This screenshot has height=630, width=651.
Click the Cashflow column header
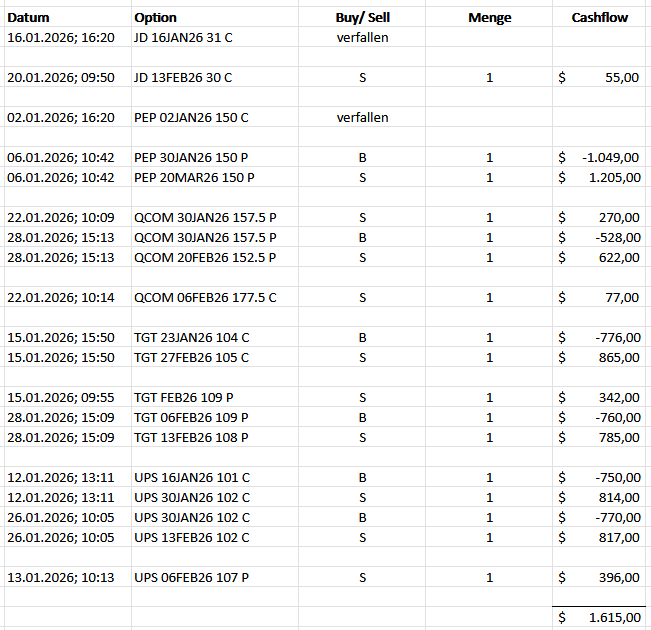(x=599, y=18)
